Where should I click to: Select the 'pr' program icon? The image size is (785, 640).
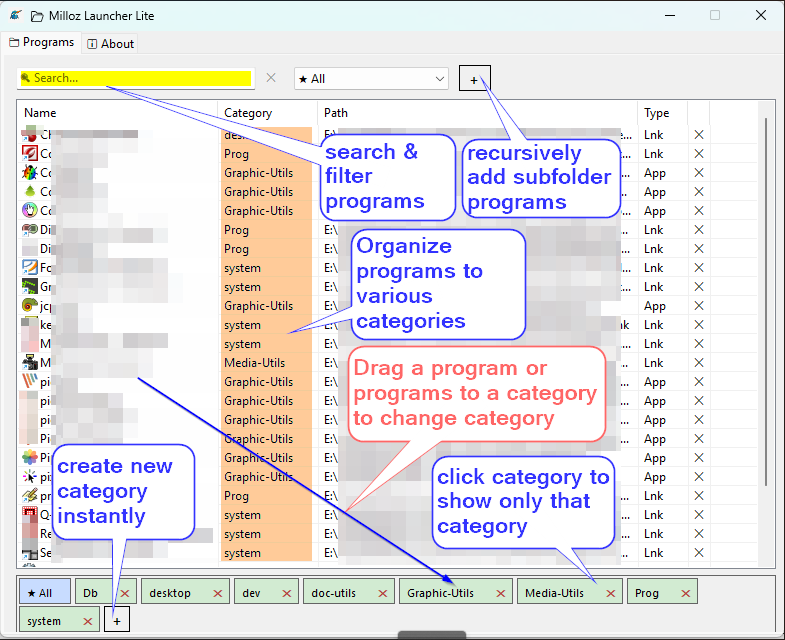click(30, 495)
